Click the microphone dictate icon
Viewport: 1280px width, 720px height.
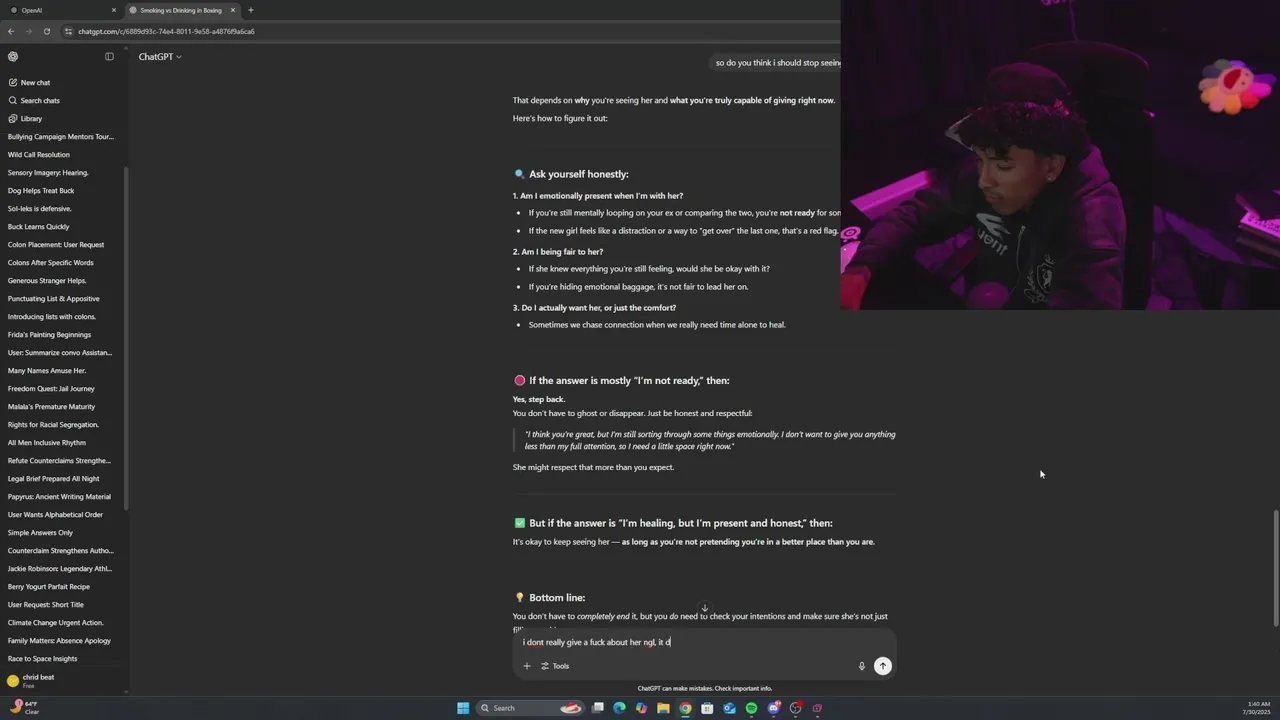point(861,666)
